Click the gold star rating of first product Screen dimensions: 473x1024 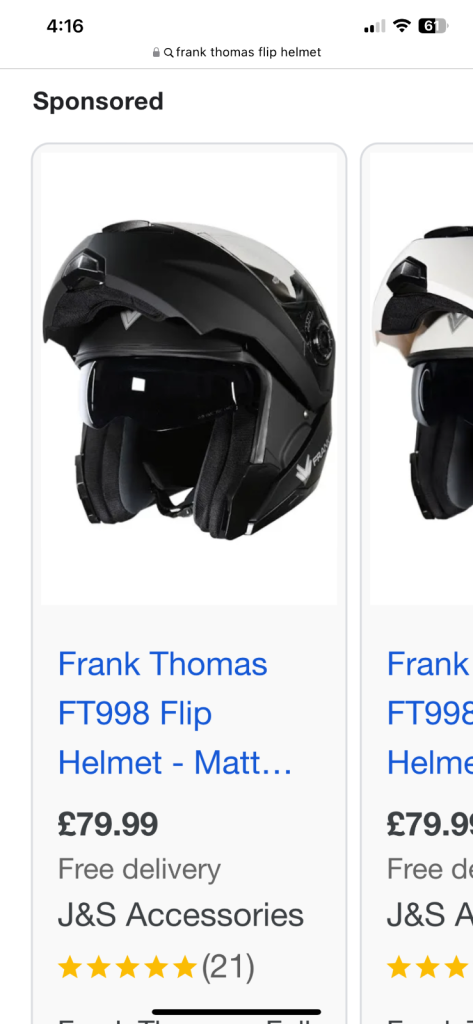pos(127,967)
